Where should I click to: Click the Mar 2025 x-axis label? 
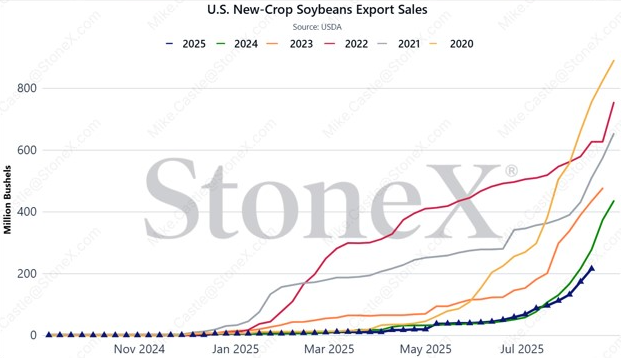pos(329,349)
